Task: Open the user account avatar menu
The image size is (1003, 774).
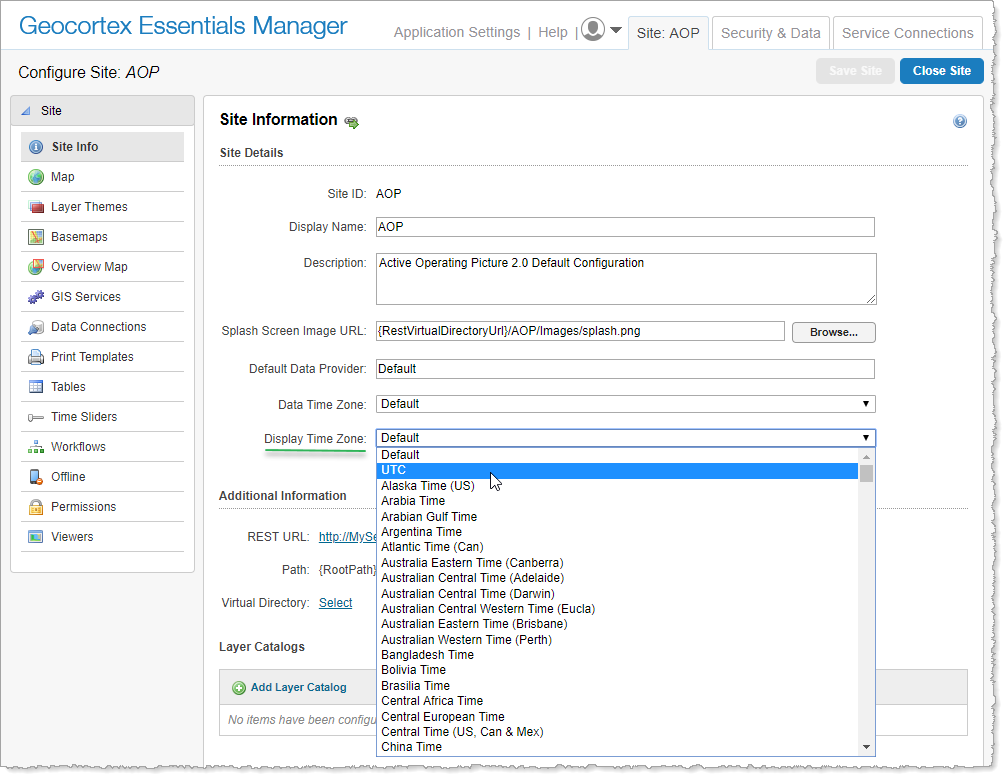Action: pos(593,29)
